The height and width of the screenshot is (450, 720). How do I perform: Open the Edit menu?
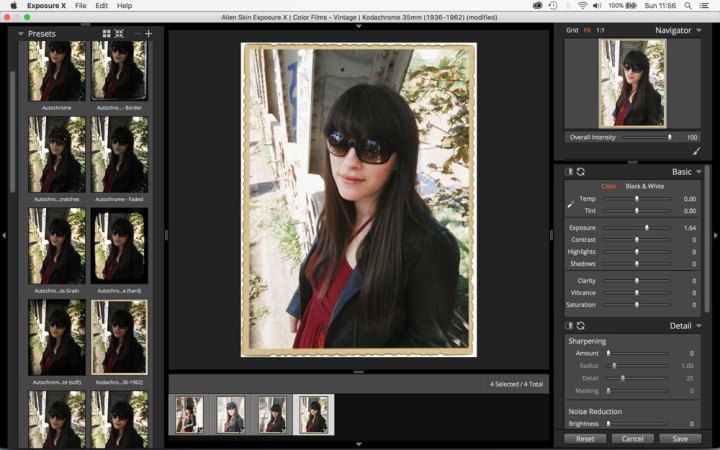tap(101, 6)
